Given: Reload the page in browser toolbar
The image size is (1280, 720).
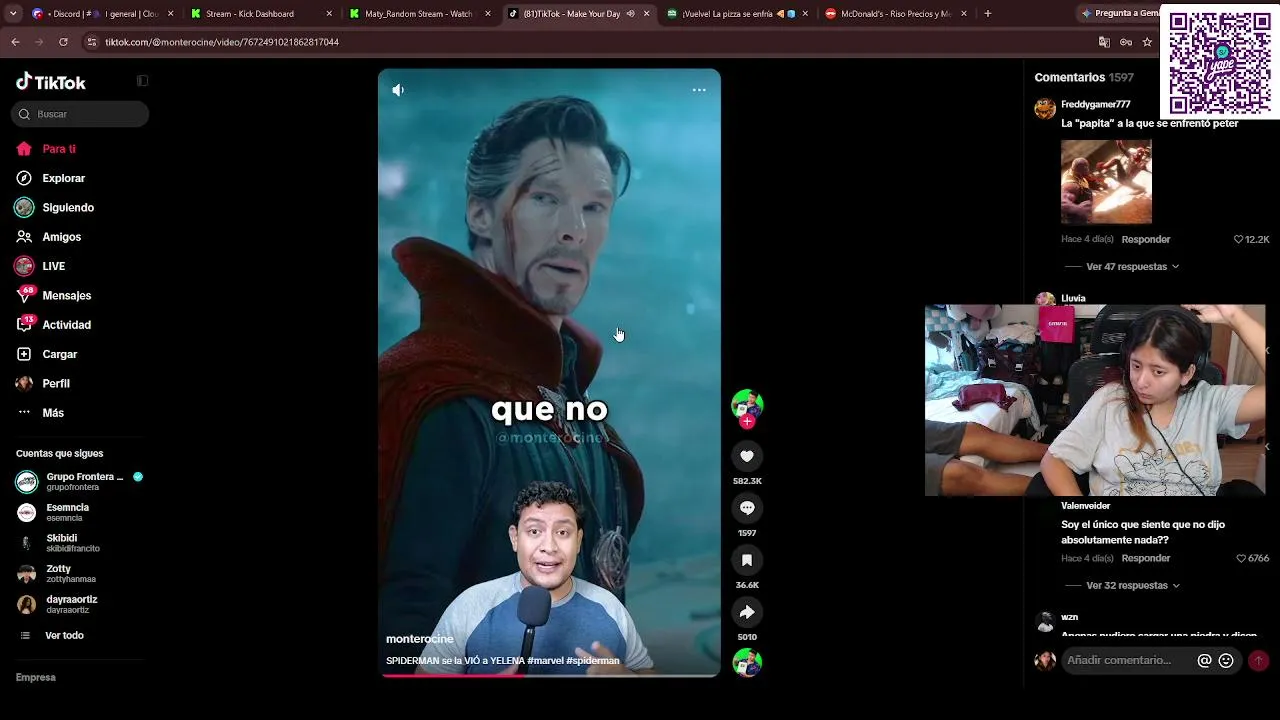Looking at the screenshot, I should click(63, 42).
